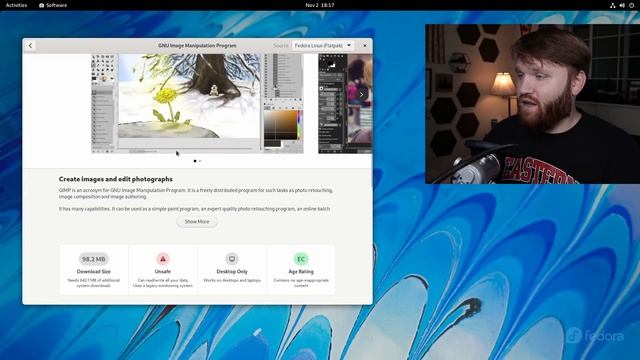Show the next screenshot with the right arrow

coord(361,95)
